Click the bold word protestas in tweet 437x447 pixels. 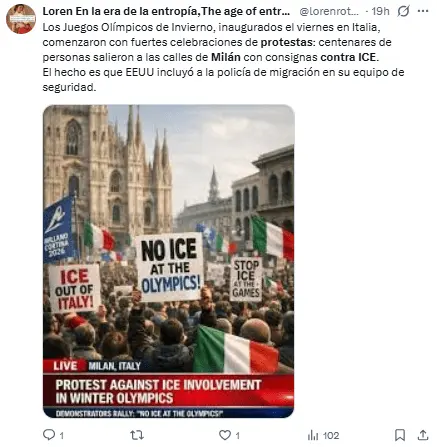pos(287,42)
